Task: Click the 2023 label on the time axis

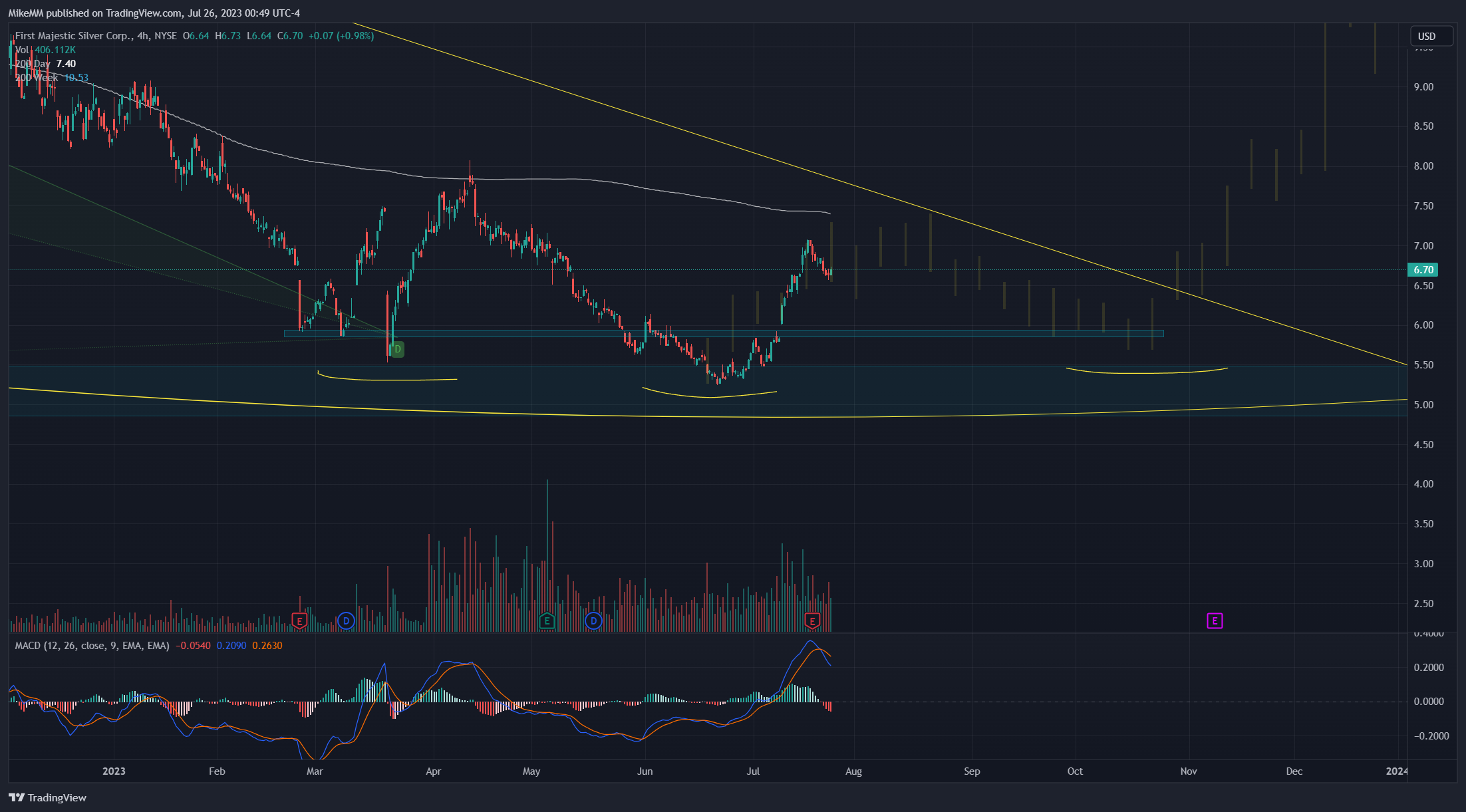Action: [114, 771]
